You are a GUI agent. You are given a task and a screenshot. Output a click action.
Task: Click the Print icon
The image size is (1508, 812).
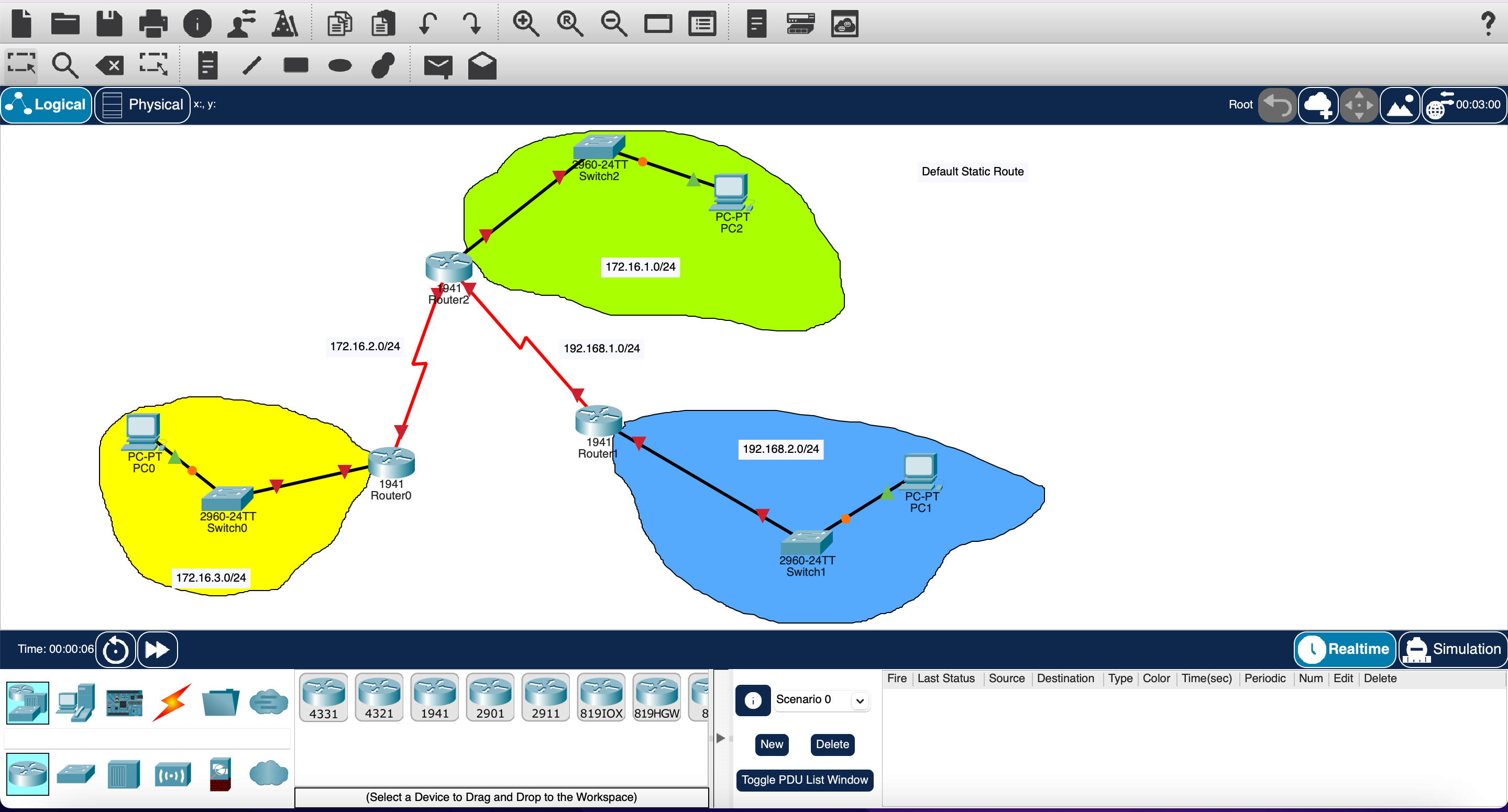coord(153,24)
